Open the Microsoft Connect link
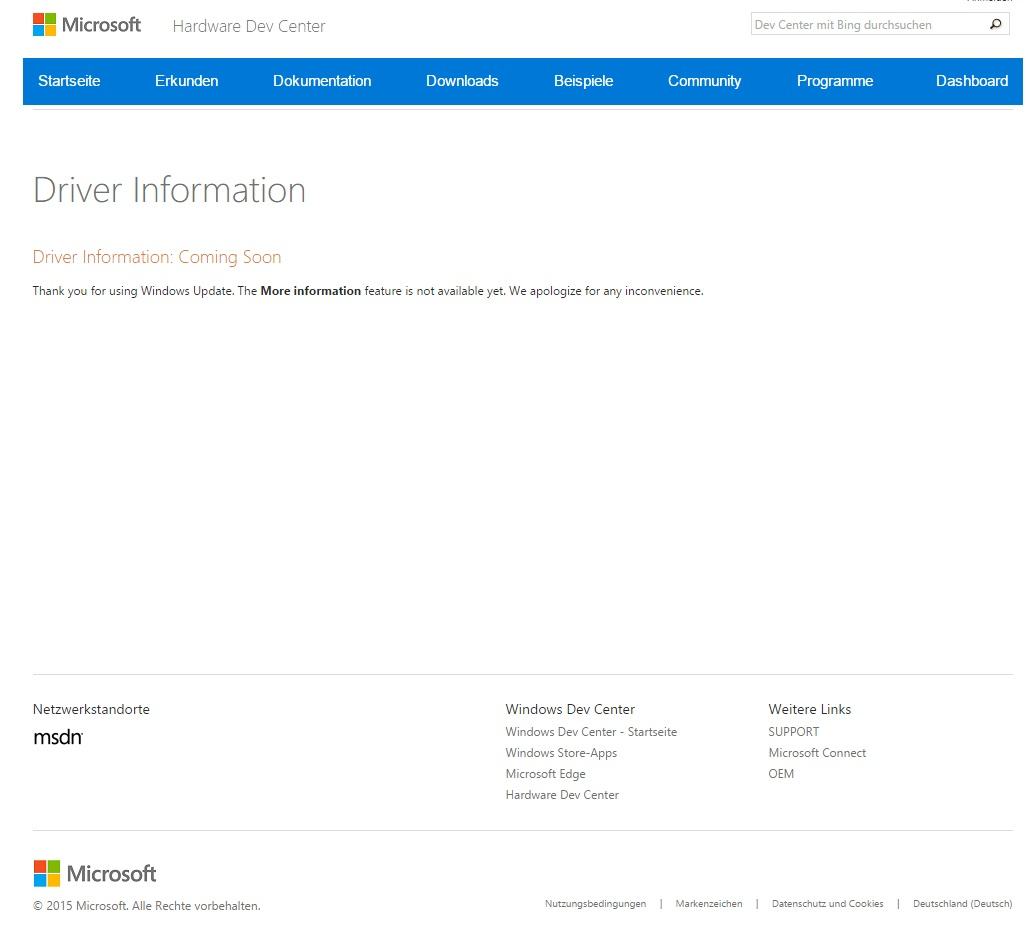Viewport: 1029px width, 928px height. (x=817, y=753)
